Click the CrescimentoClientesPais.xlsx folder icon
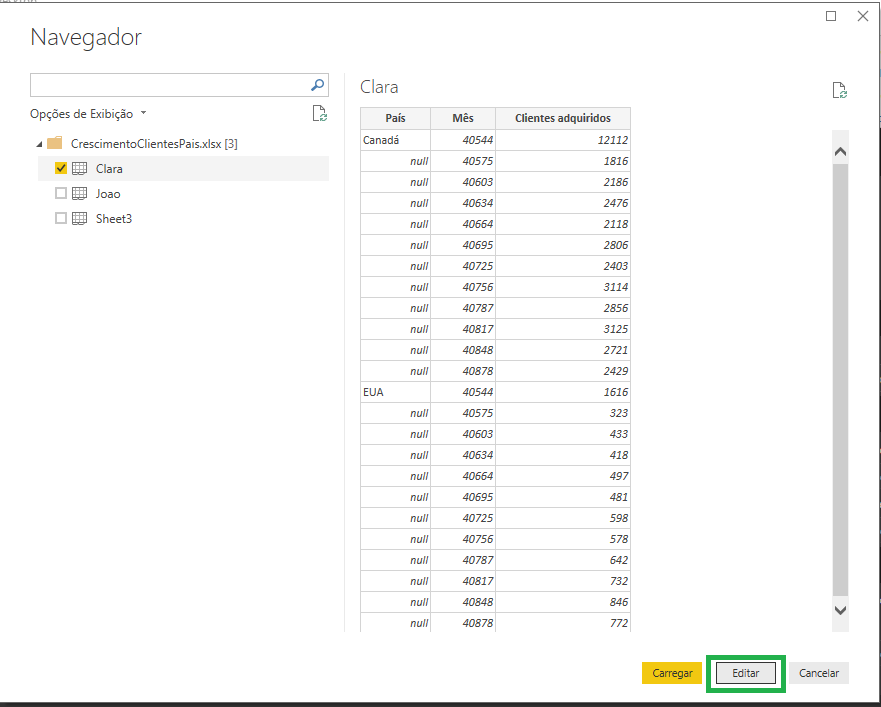The width and height of the screenshot is (881, 707). 55,142
